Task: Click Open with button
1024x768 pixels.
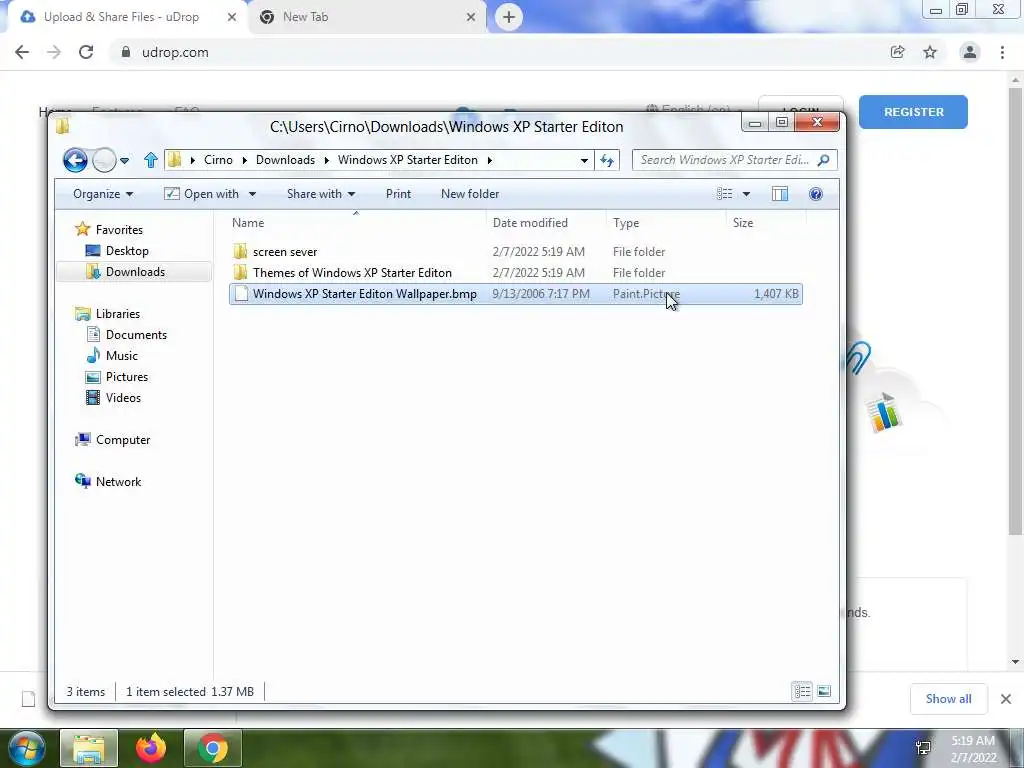Action: [x=202, y=194]
